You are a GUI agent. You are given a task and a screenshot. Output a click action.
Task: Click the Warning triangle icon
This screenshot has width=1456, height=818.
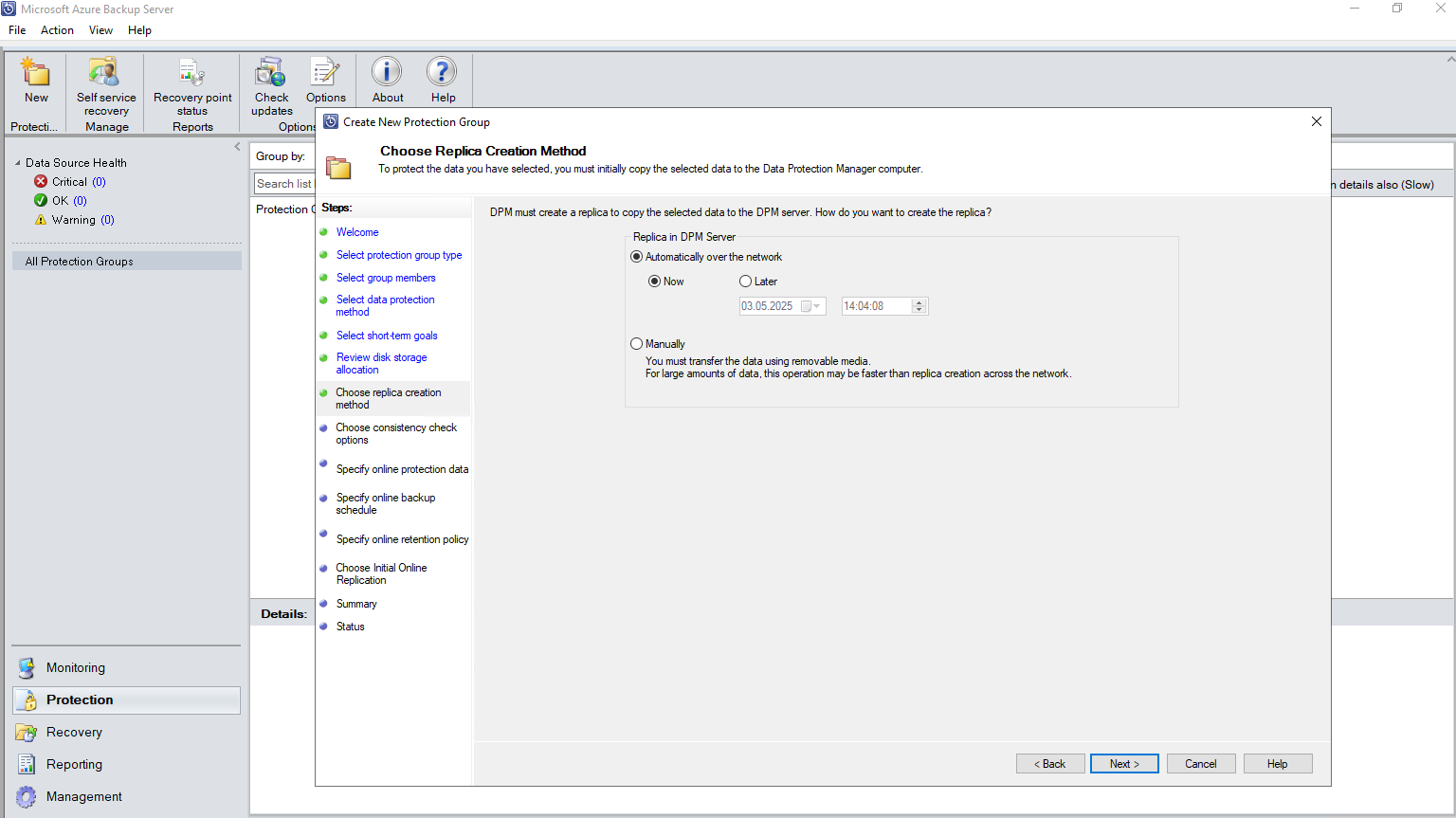(41, 219)
